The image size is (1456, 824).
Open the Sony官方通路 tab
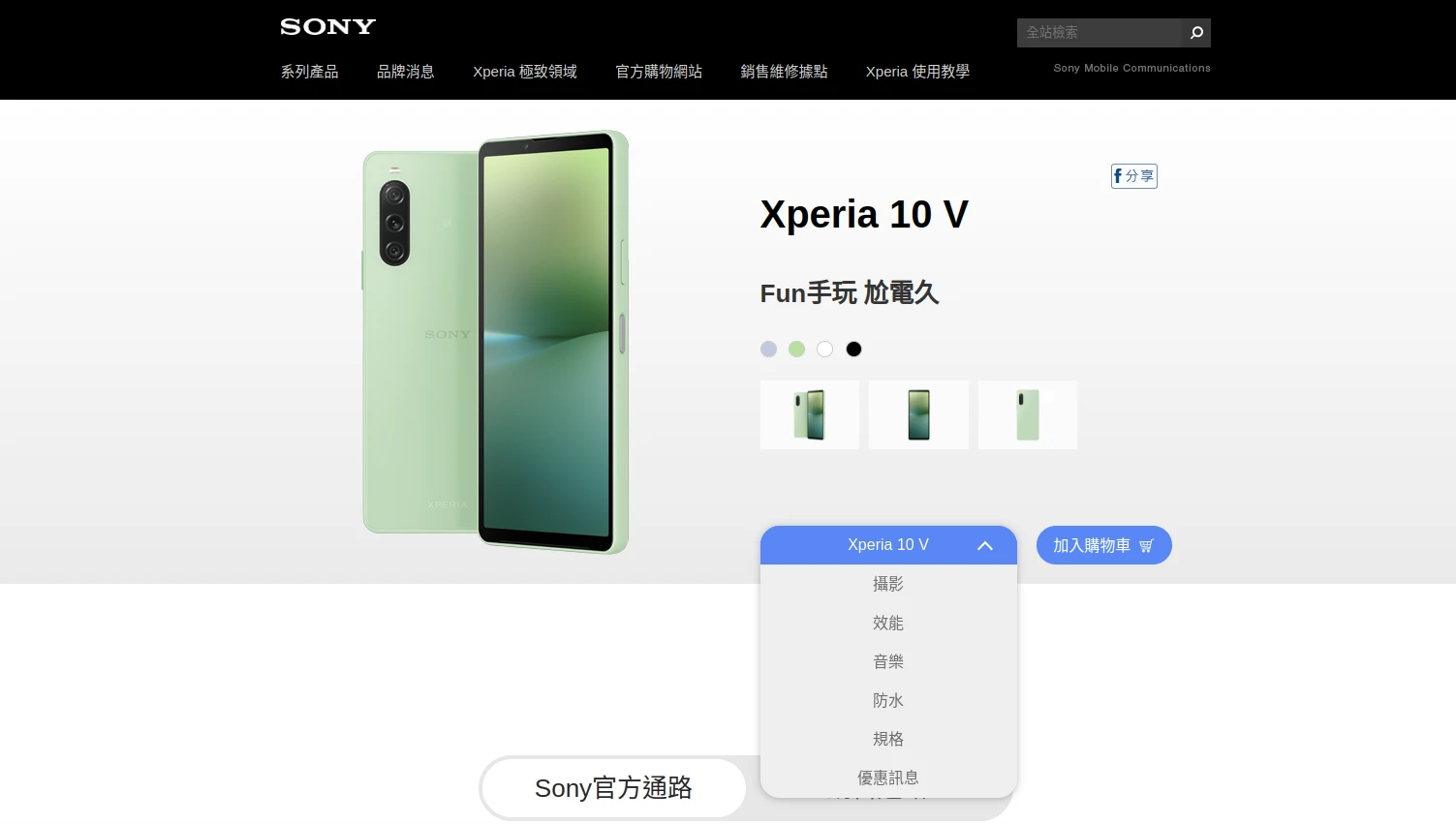(x=613, y=788)
